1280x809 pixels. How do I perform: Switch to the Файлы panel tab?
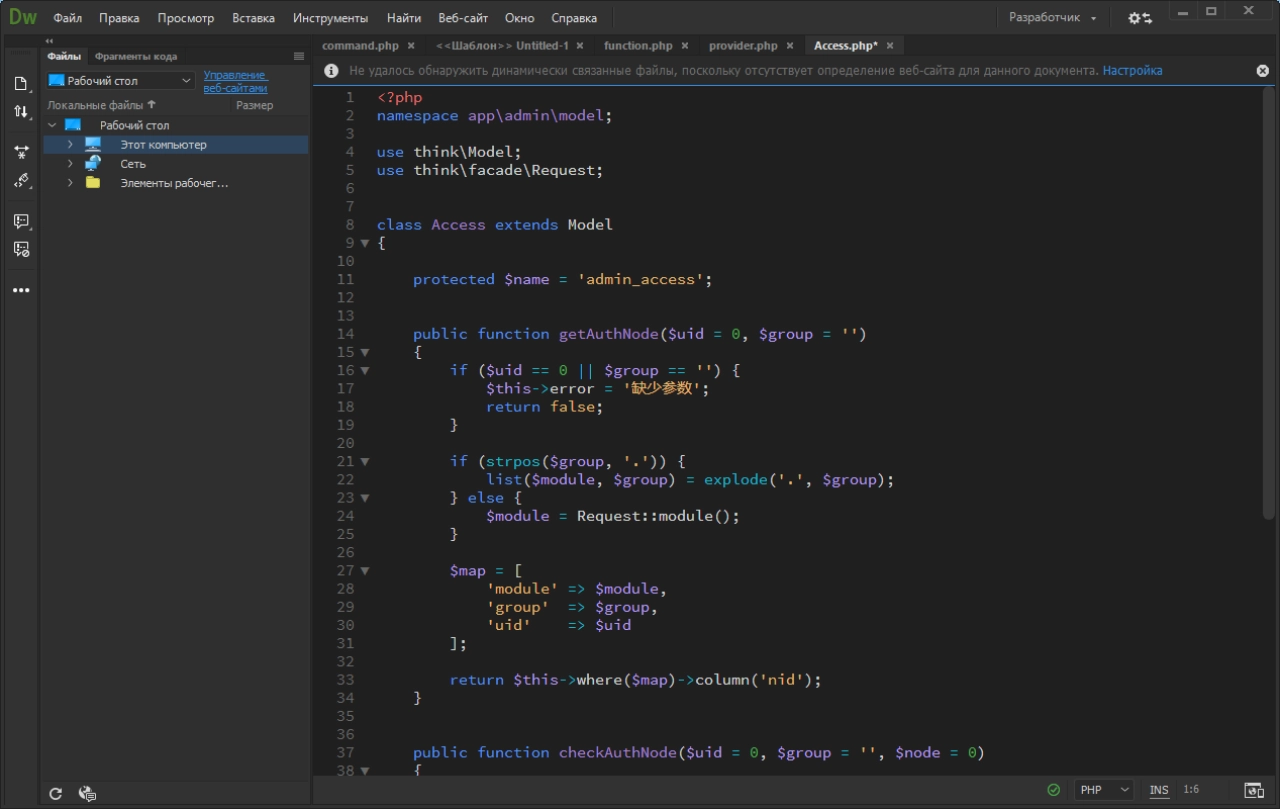point(64,56)
